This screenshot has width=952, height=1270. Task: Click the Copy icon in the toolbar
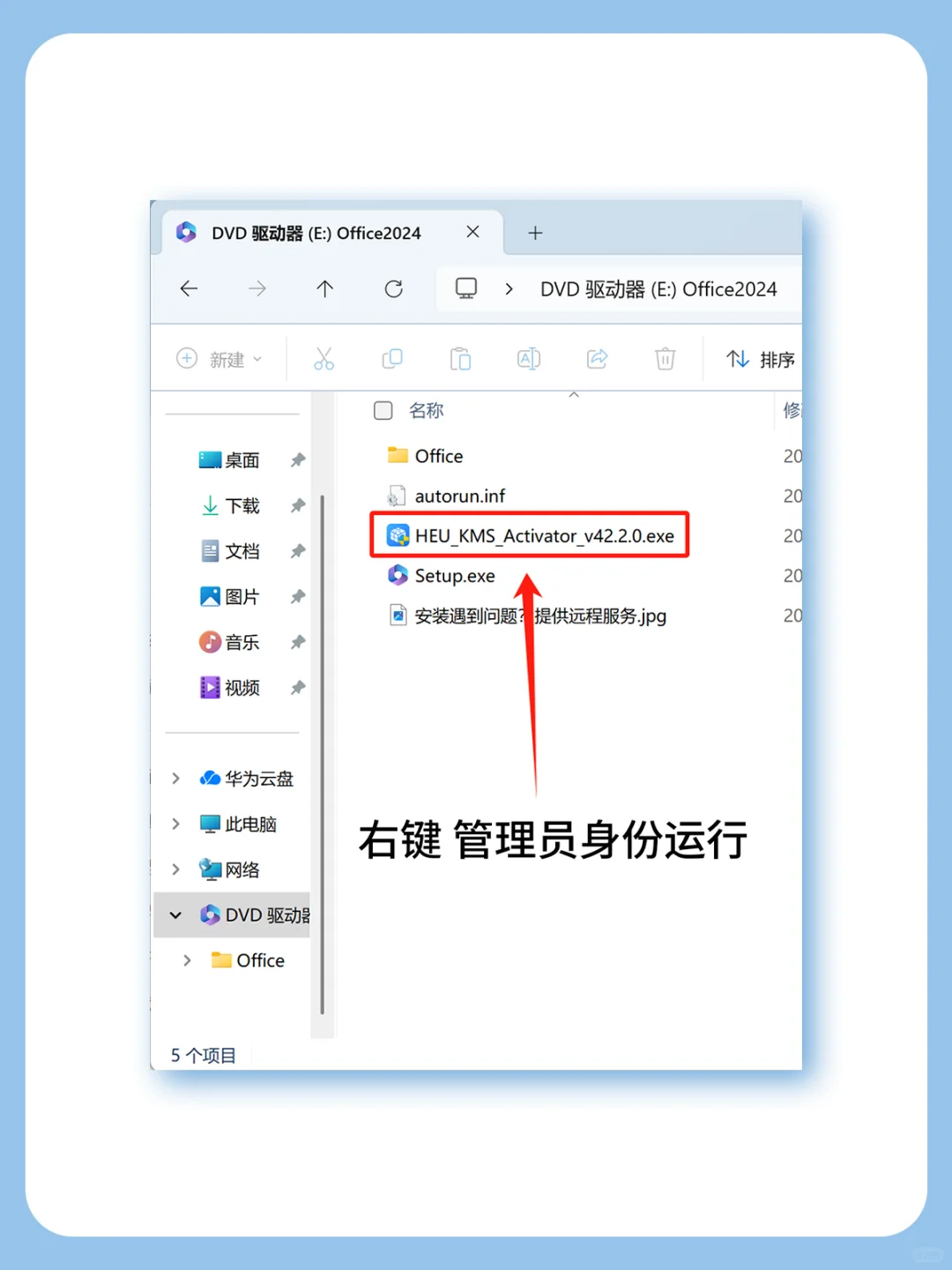(x=392, y=359)
